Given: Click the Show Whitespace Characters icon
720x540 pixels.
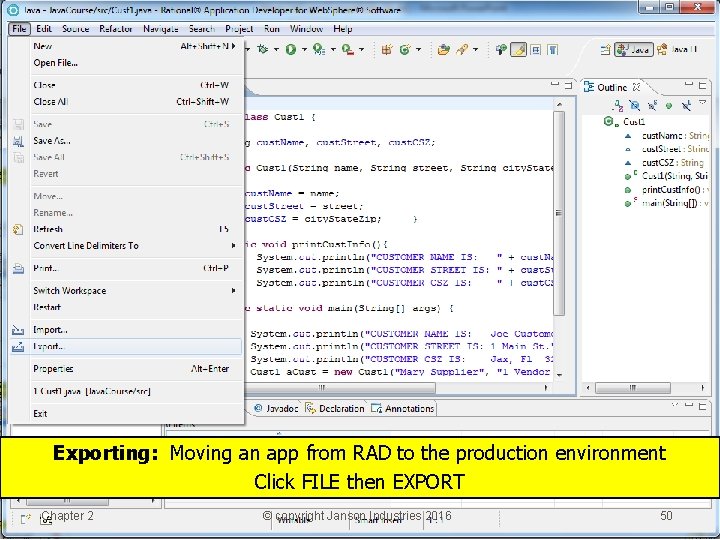Looking at the screenshot, I should click(x=553, y=50).
